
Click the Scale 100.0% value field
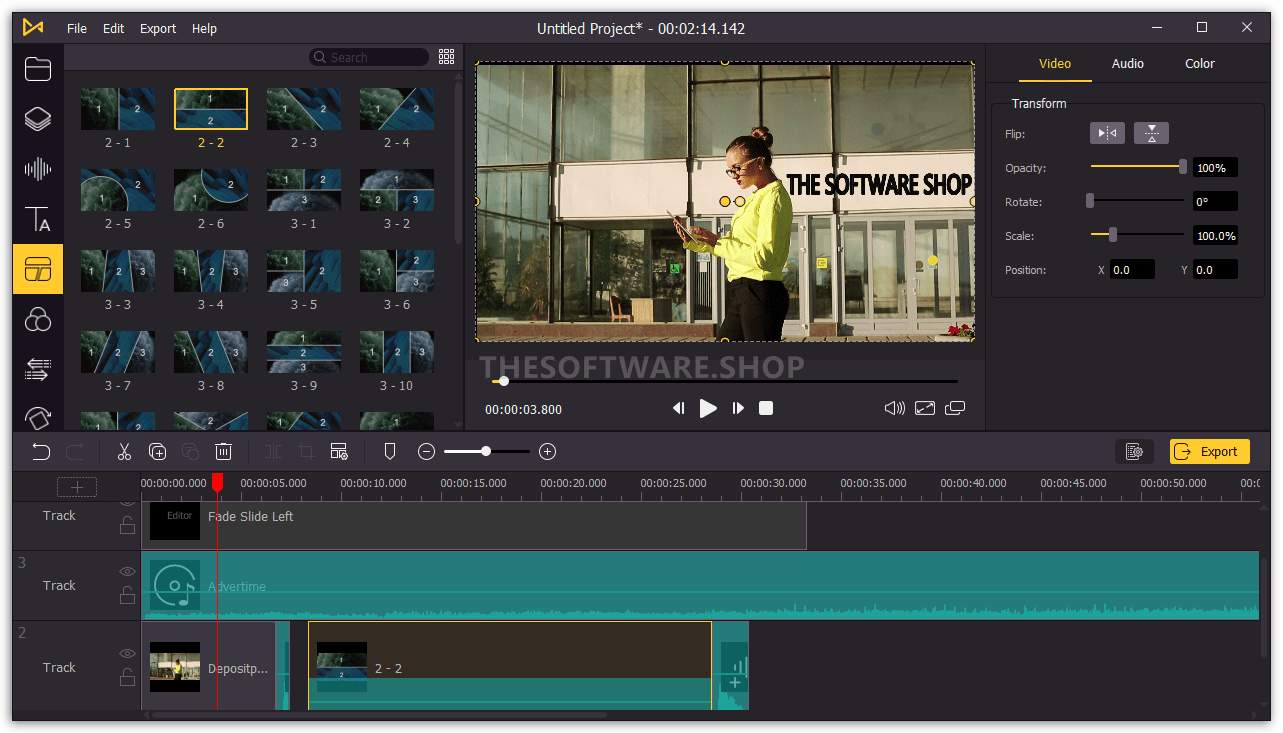1215,235
